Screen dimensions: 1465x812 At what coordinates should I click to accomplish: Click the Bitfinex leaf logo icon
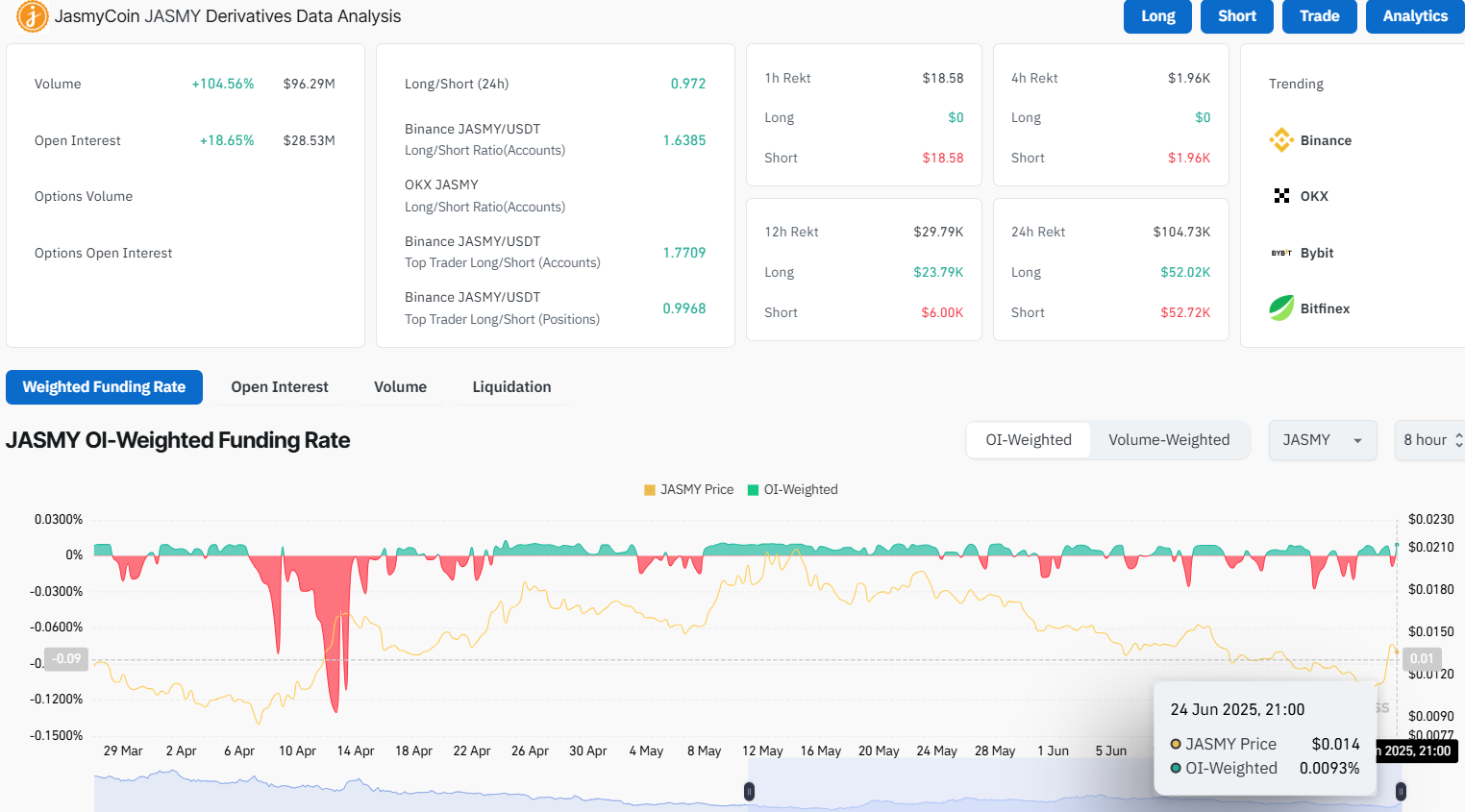(1281, 308)
